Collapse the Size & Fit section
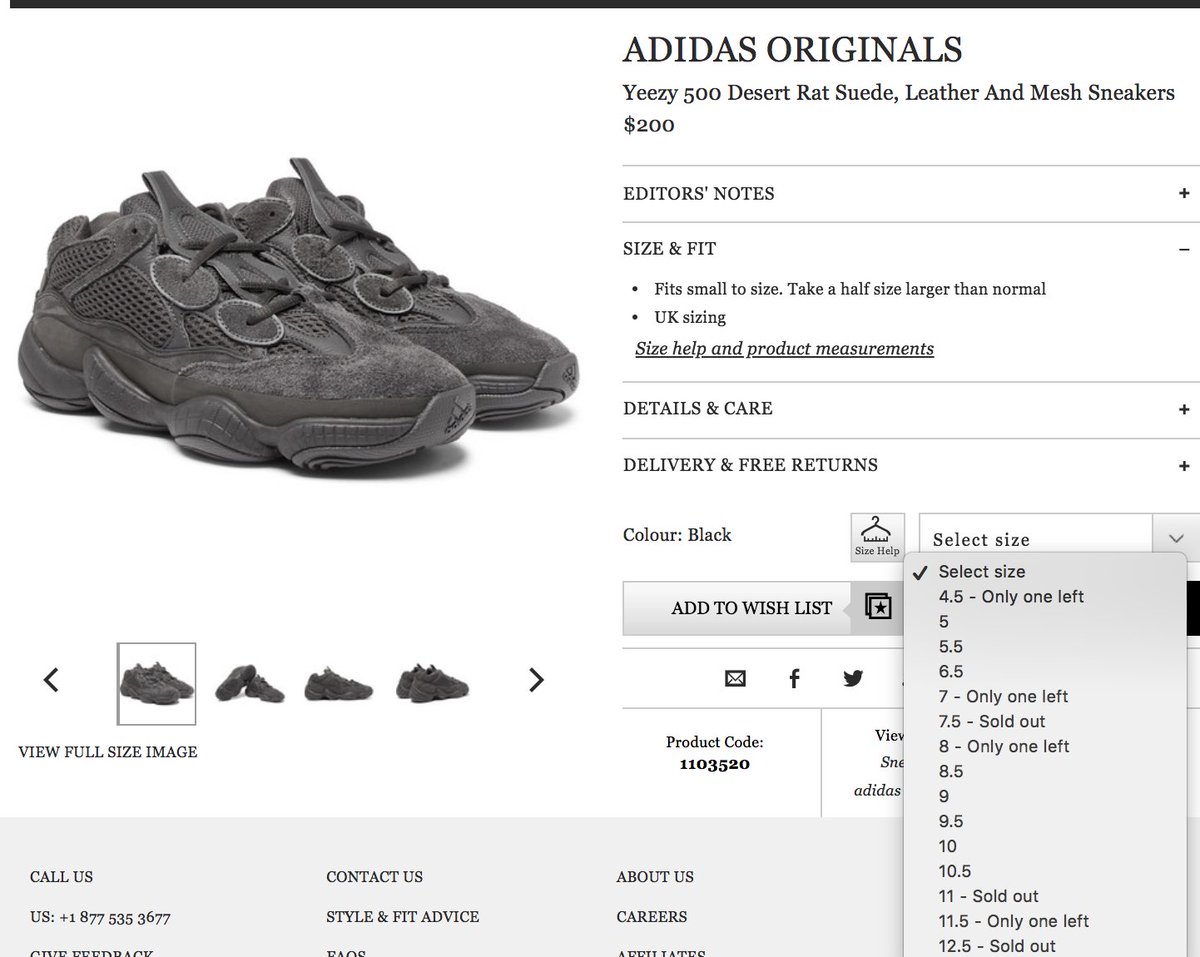This screenshot has width=1200, height=957. (x=1184, y=249)
